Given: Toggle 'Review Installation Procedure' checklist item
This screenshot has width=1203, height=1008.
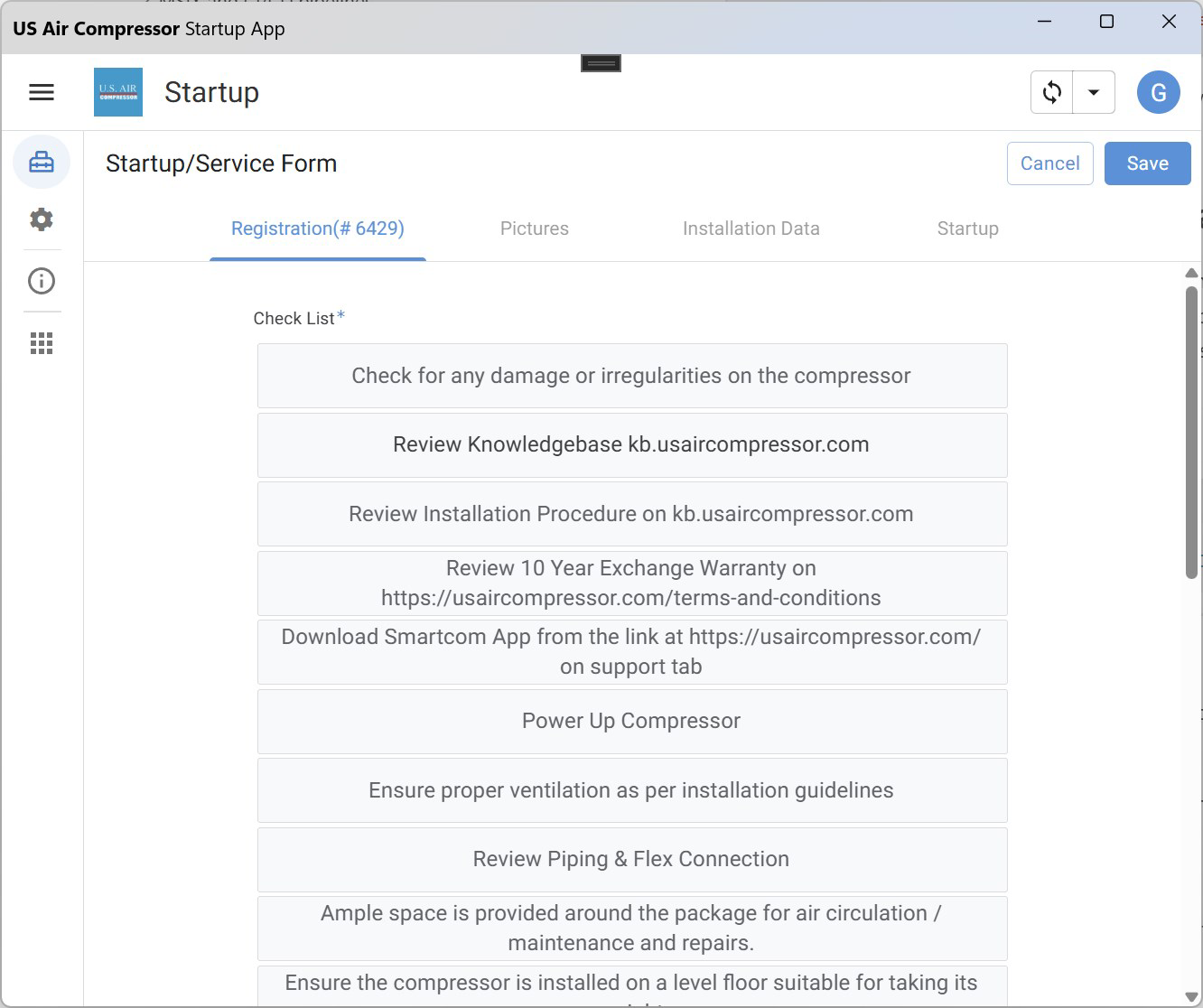Looking at the screenshot, I should pyautogui.click(x=632, y=514).
